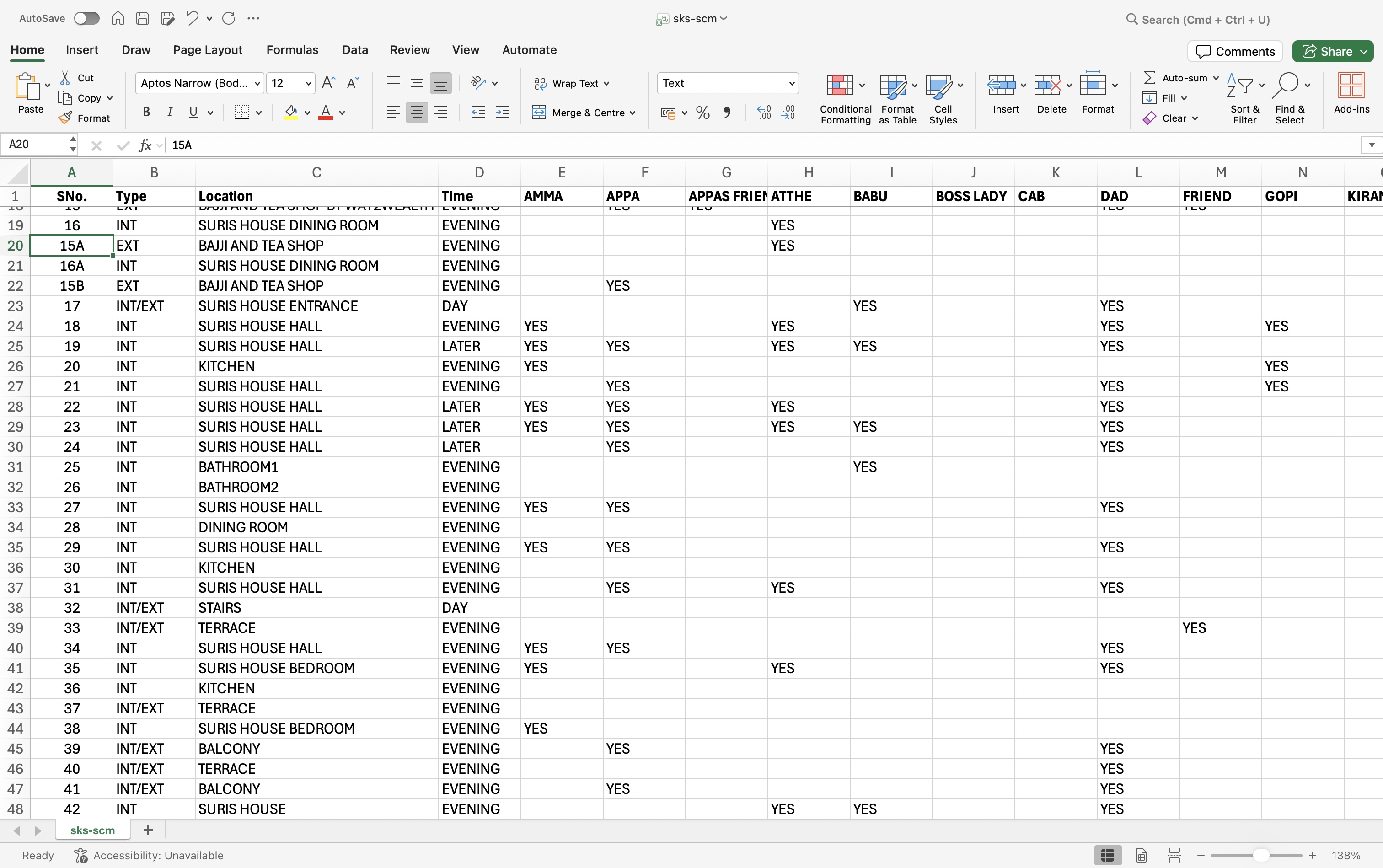Open the number format dropdown showing Text
This screenshot has width=1383, height=868.
(791, 83)
